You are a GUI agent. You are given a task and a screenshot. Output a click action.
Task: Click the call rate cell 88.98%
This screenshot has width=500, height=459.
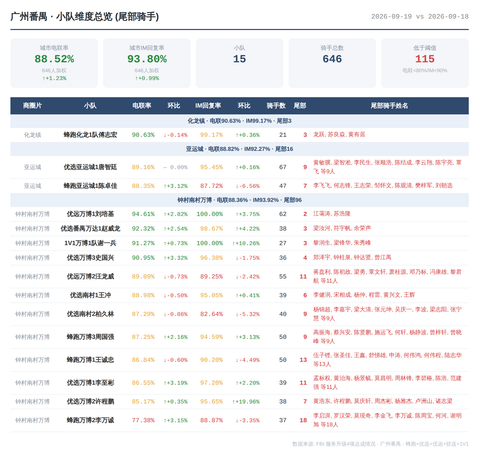[143, 295]
